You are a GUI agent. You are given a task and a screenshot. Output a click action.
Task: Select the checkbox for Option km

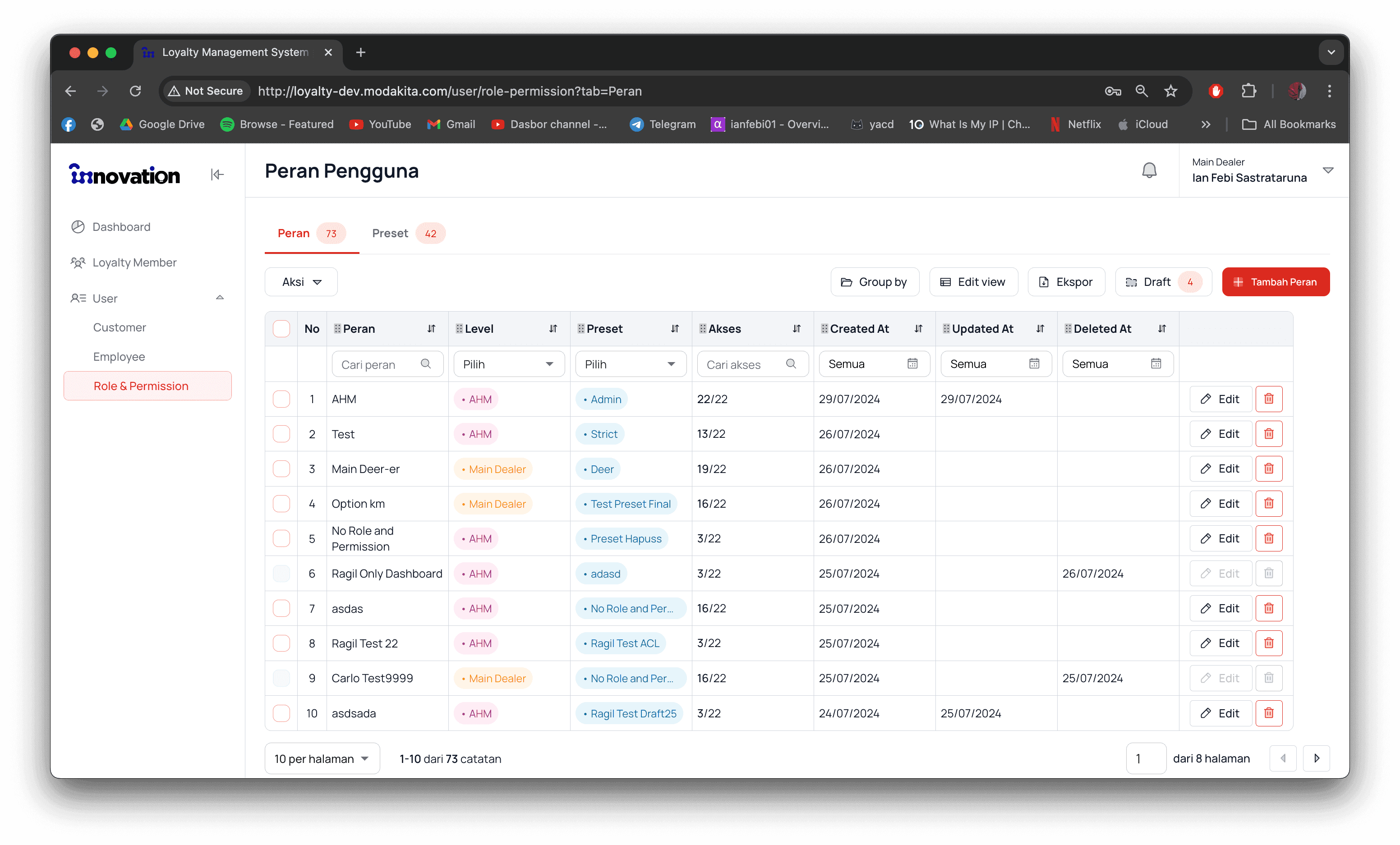click(281, 504)
